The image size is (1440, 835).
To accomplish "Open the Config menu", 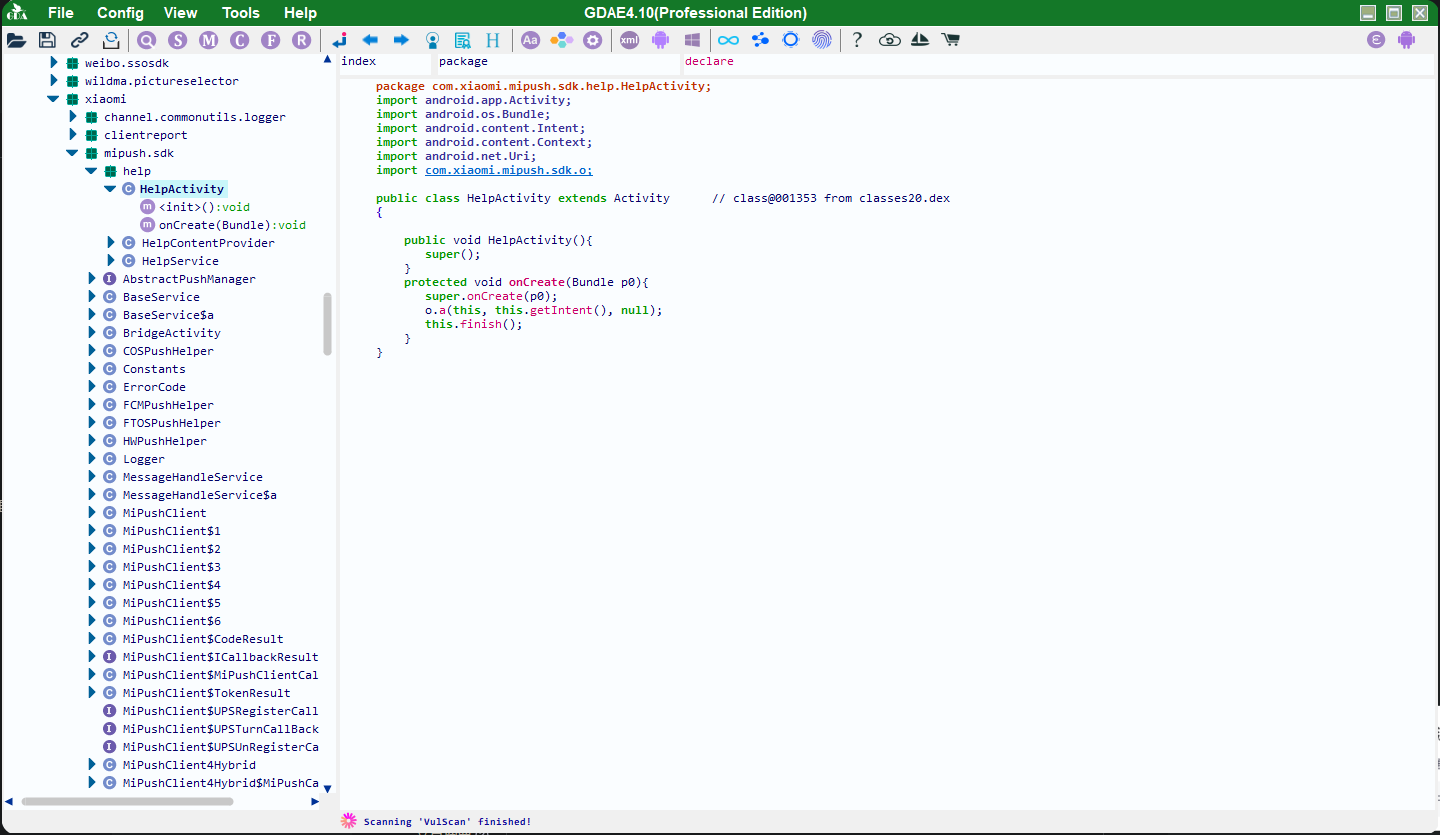I will 120,12.
